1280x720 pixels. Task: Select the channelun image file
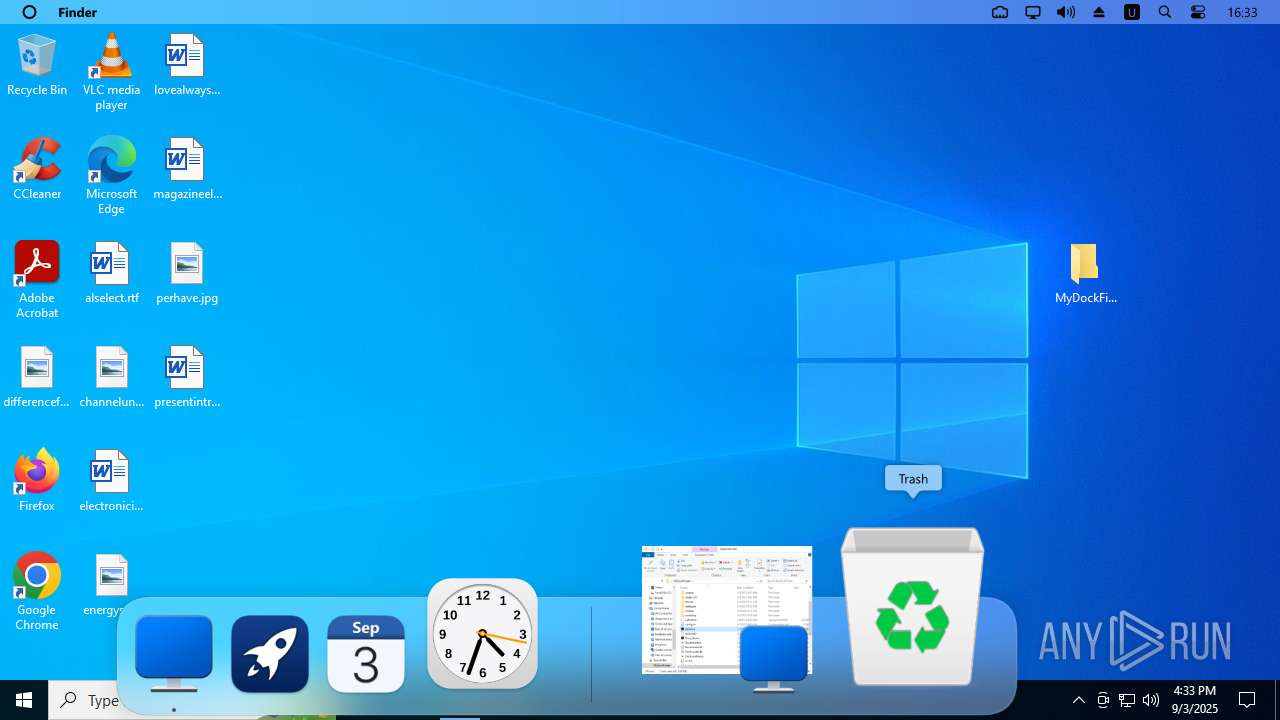click(111, 377)
